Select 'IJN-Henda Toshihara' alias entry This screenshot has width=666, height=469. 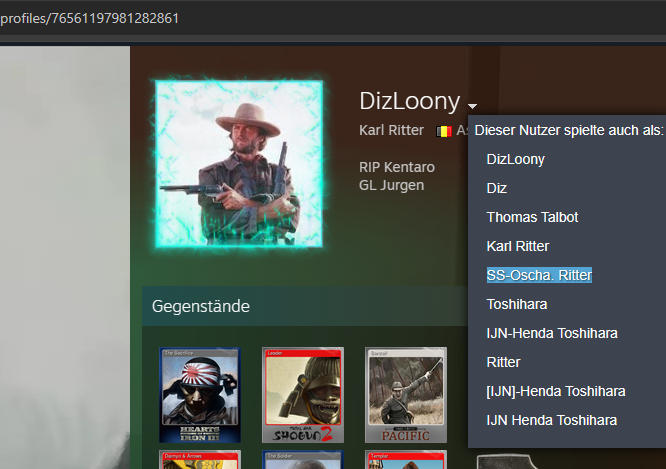552,333
